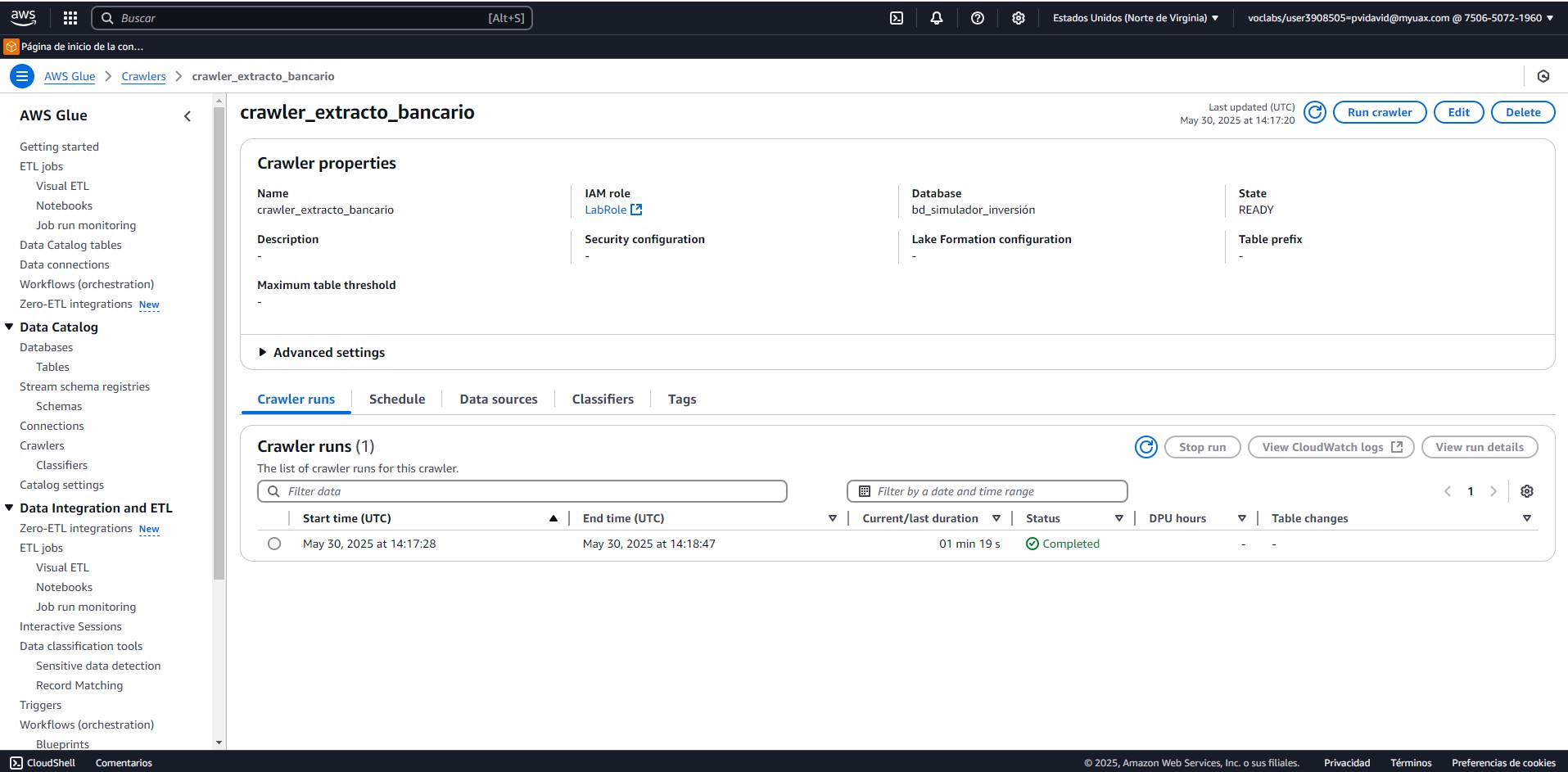This screenshot has width=1568, height=772.
Task: Open the notifications bell
Action: [937, 18]
